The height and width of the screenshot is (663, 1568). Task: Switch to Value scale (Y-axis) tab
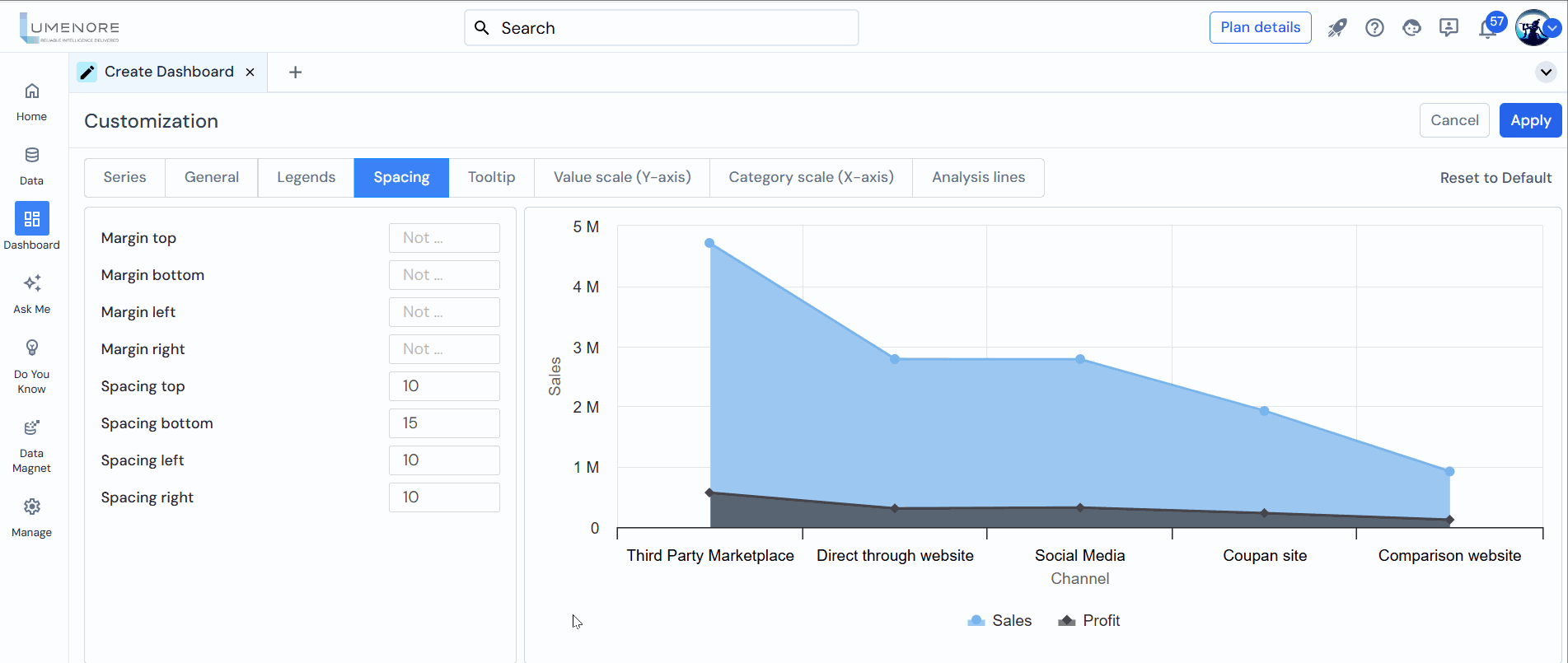tap(622, 178)
